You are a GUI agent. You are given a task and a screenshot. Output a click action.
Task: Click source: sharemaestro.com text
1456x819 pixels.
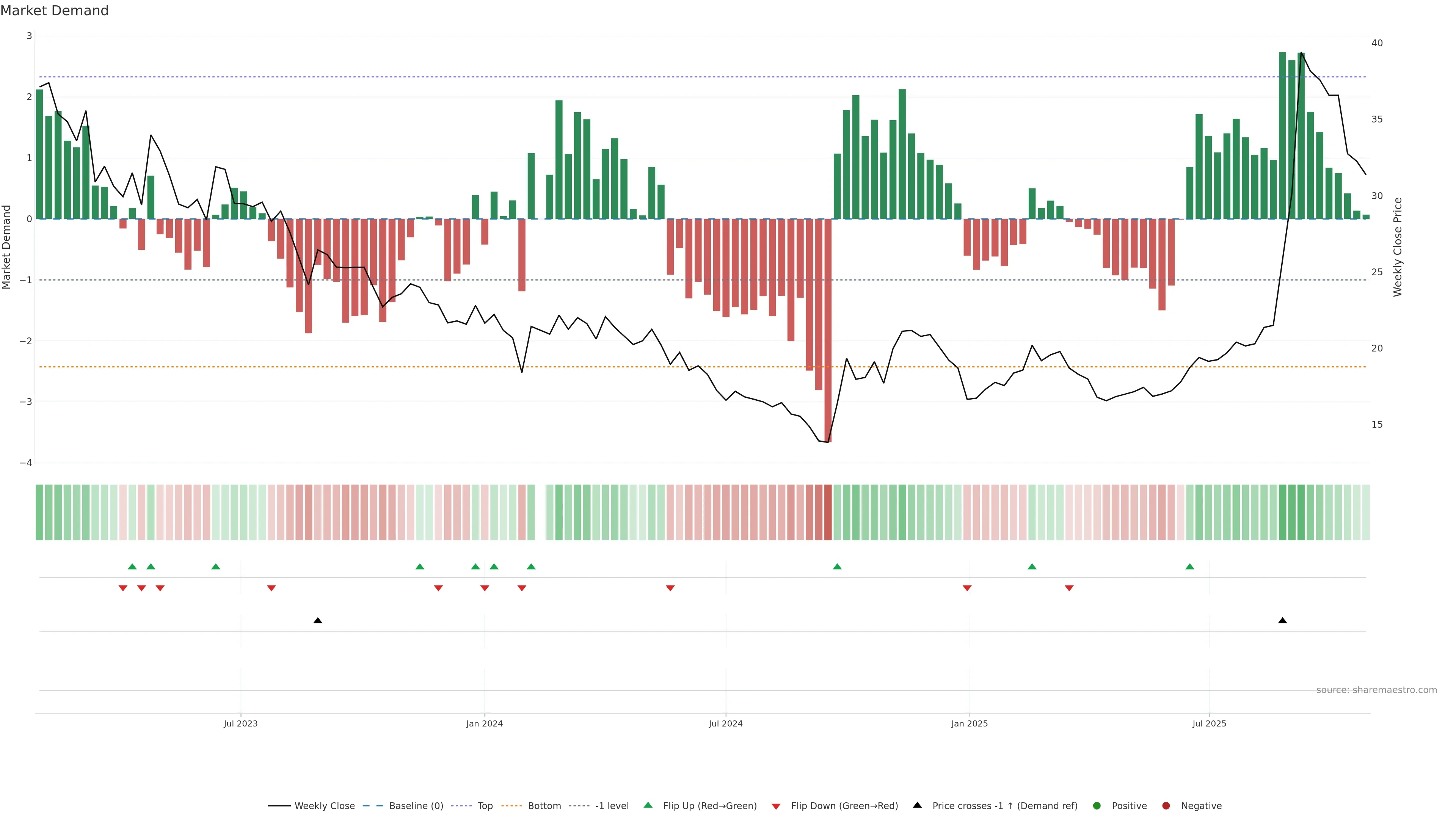click(x=1376, y=690)
